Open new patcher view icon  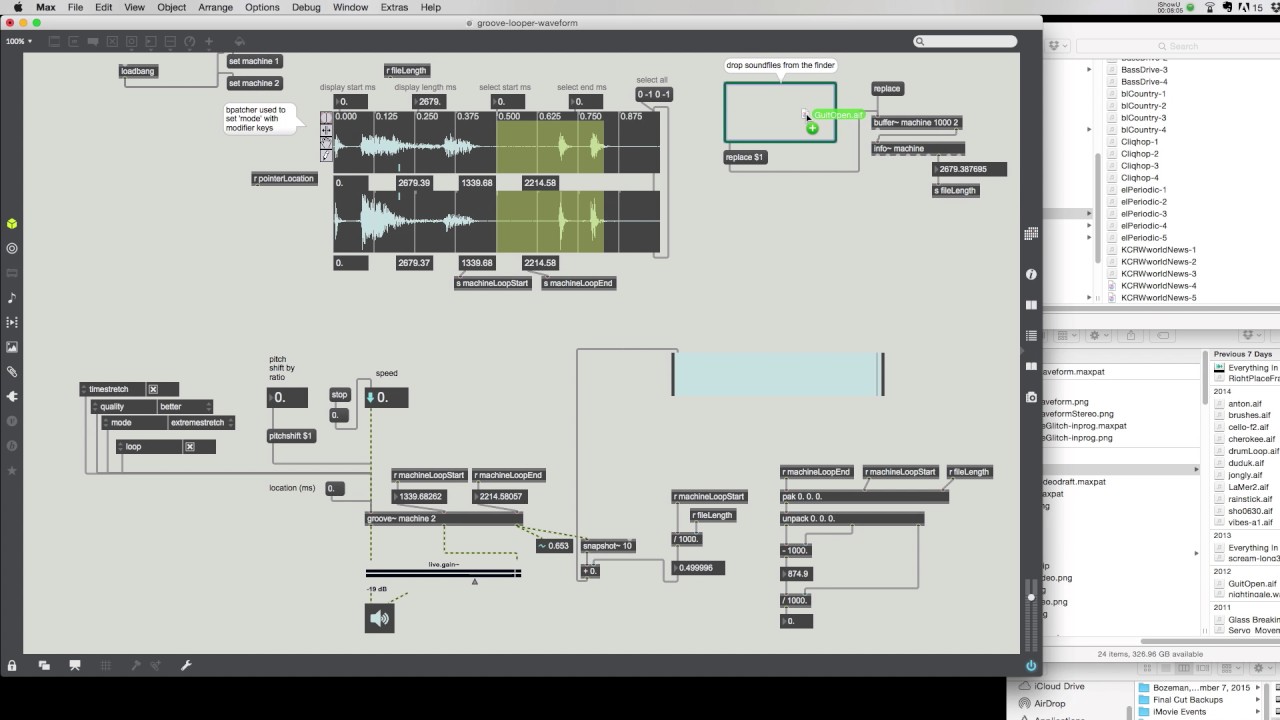[44, 665]
